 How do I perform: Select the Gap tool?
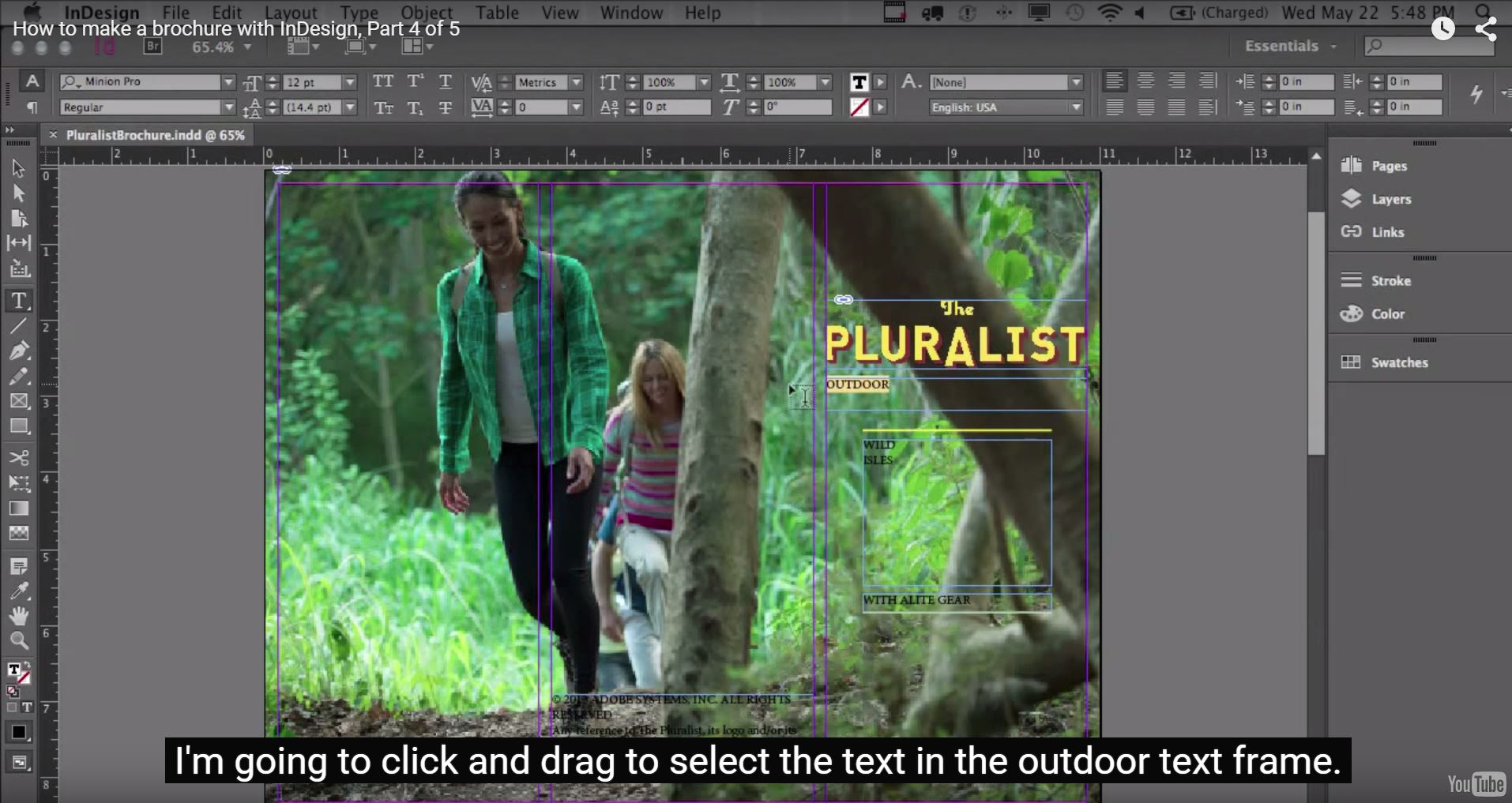(18, 243)
